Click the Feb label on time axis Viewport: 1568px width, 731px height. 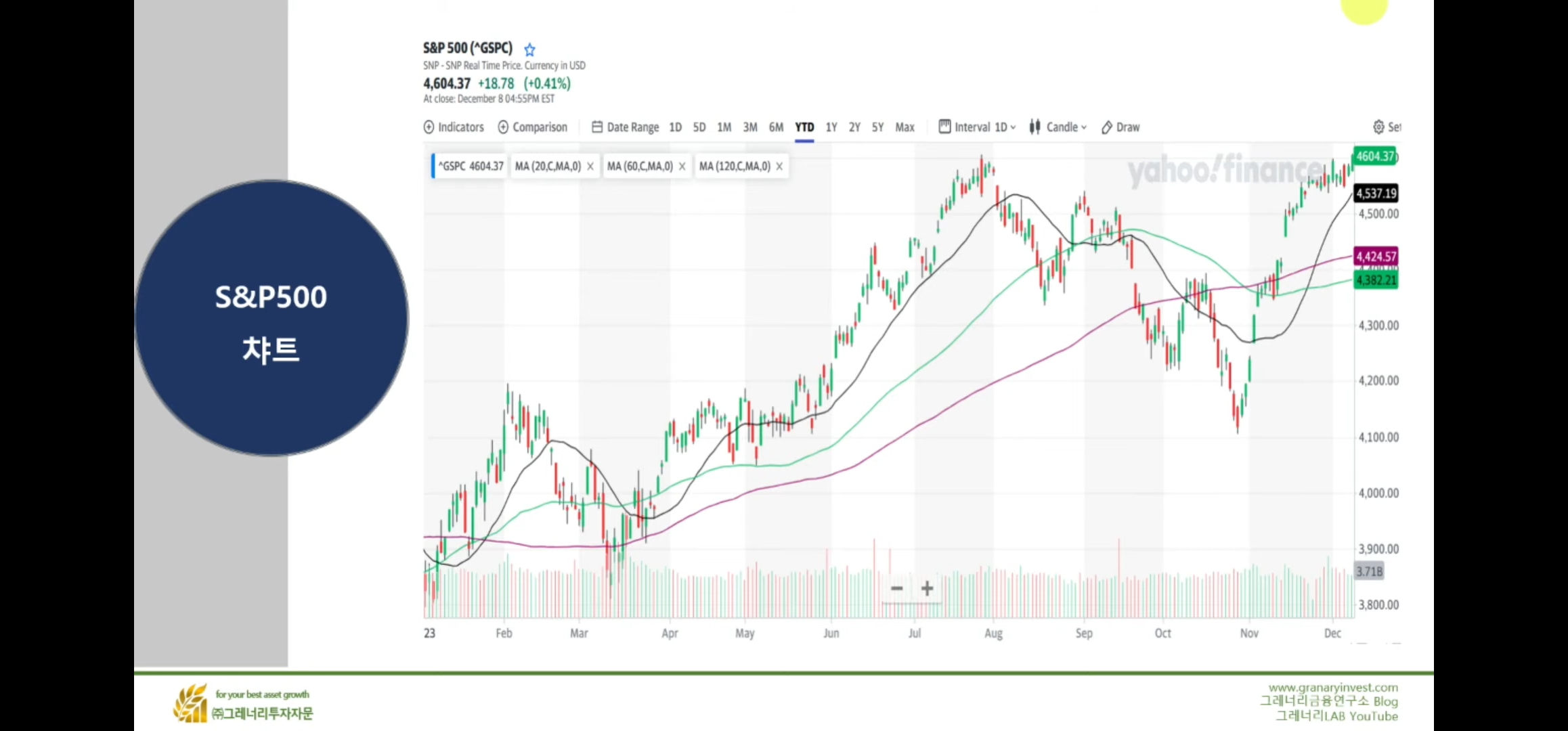[x=504, y=634]
